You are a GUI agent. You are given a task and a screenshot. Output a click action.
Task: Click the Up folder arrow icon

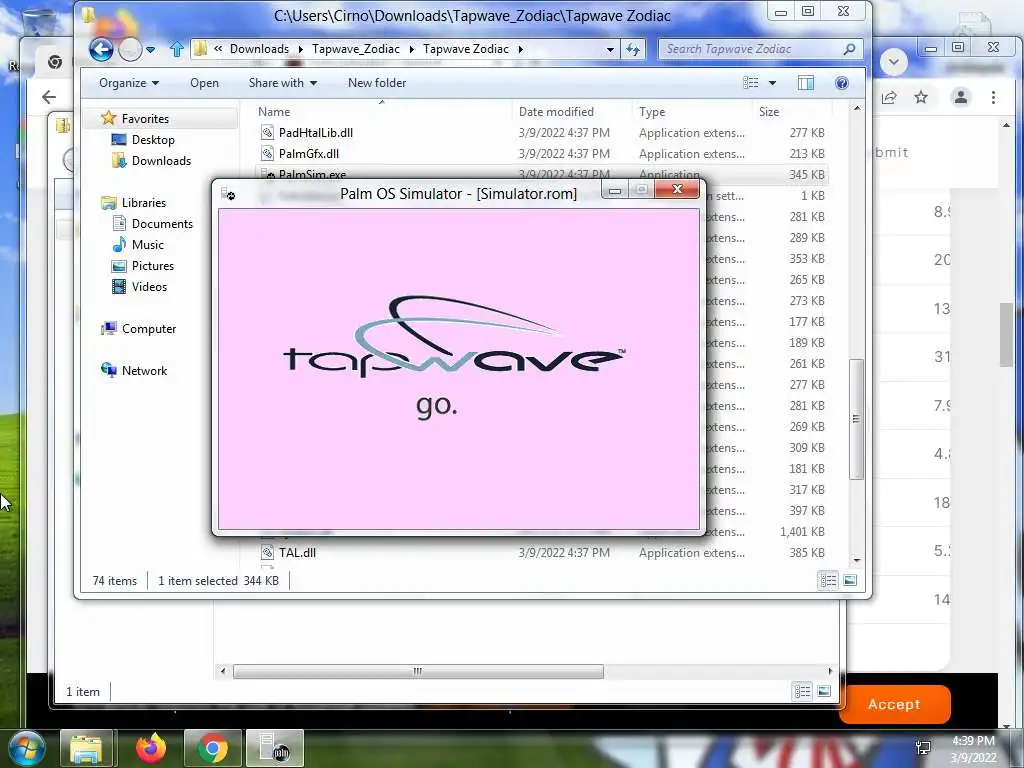[176, 49]
